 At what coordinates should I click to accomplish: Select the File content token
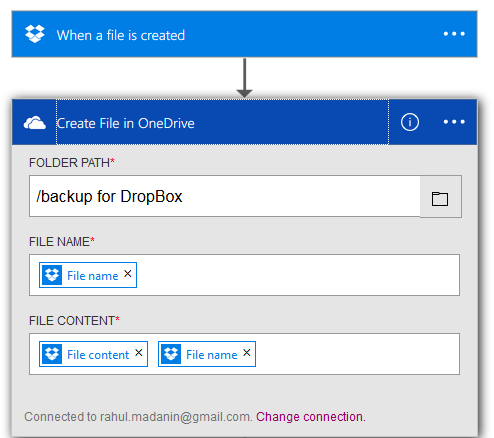[93, 354]
